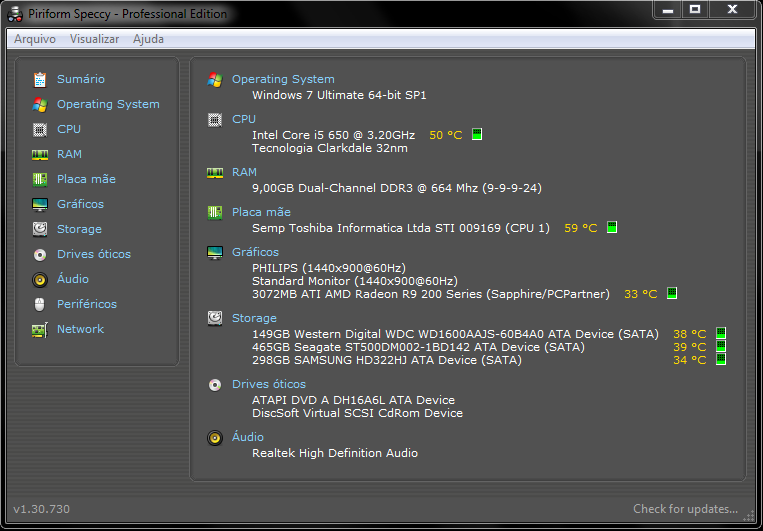Click the Windows flag icon beside the Operating System heading in the summary panel

pyautogui.click(x=215, y=79)
